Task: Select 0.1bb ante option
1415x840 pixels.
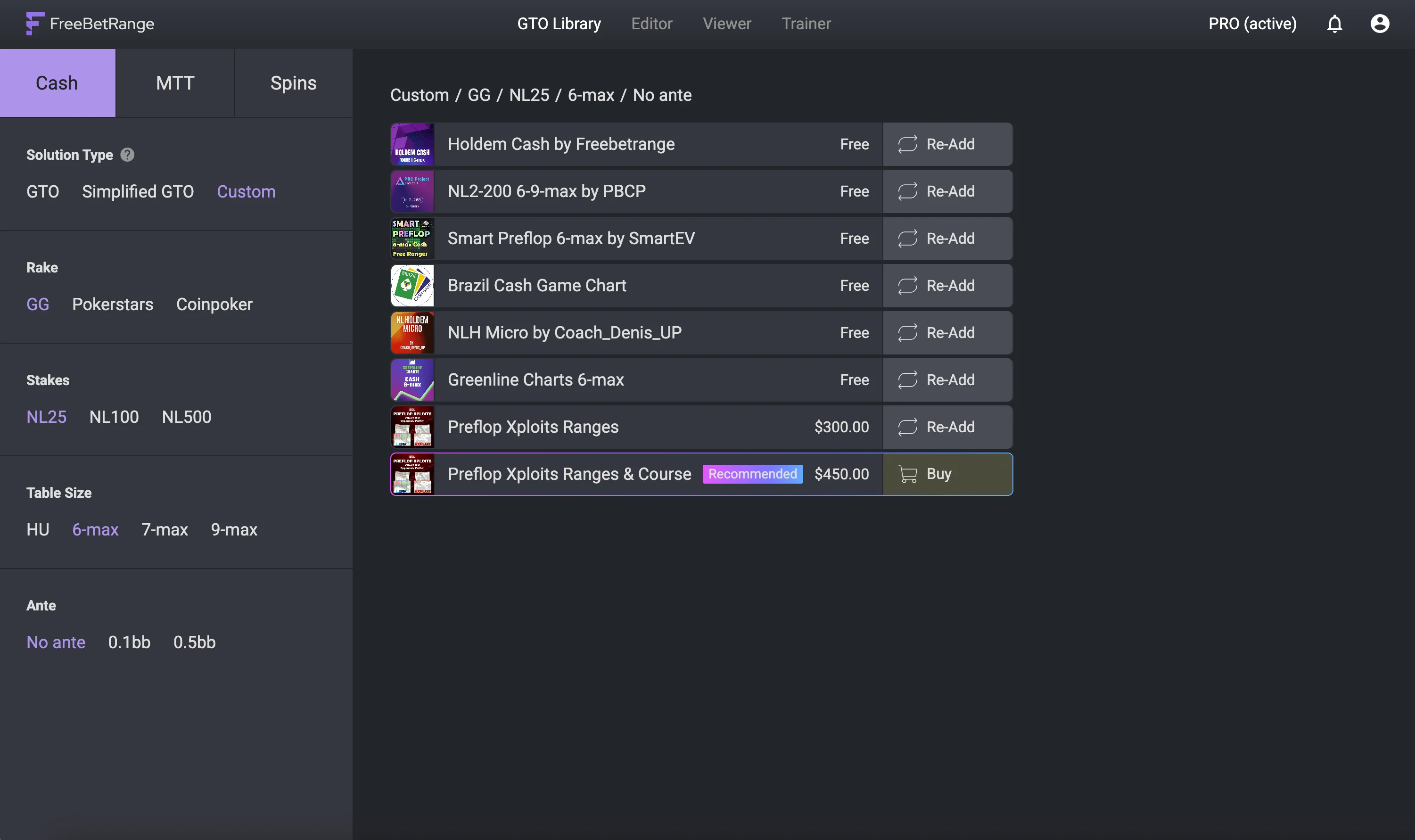Action: (129, 642)
